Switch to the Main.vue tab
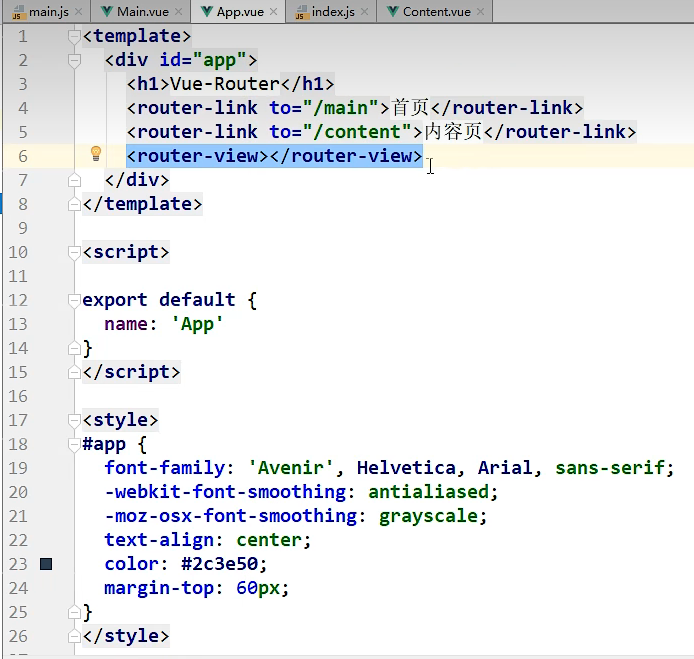 click(x=143, y=12)
